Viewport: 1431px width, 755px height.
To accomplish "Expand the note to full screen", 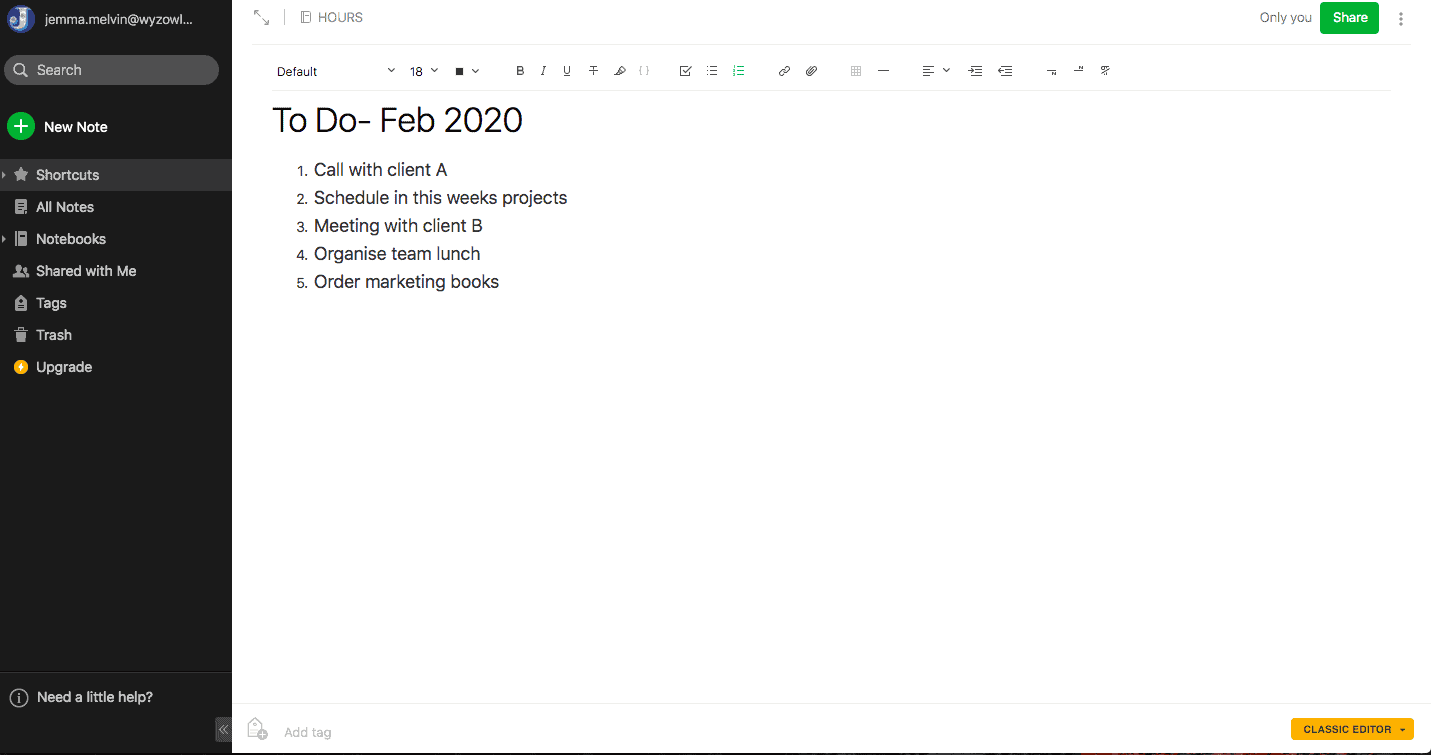I will [261, 17].
